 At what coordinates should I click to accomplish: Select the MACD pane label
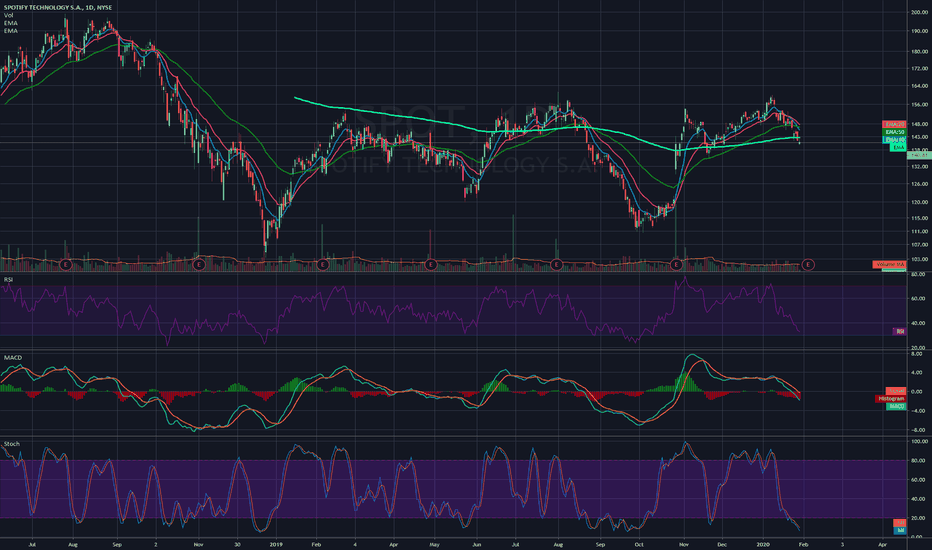12,358
